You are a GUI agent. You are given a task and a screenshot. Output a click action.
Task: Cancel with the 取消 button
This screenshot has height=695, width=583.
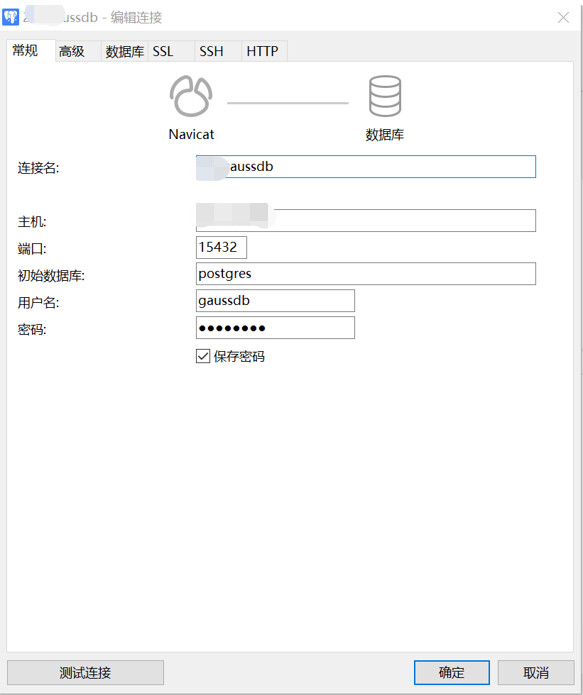pos(536,672)
